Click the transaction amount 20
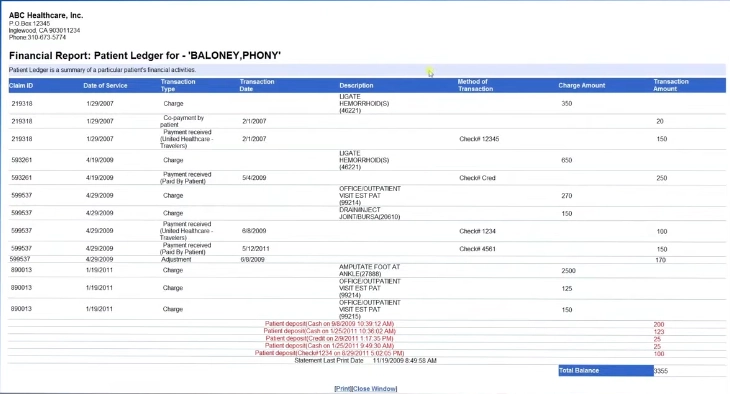The height and width of the screenshot is (394, 730). [x=660, y=121]
